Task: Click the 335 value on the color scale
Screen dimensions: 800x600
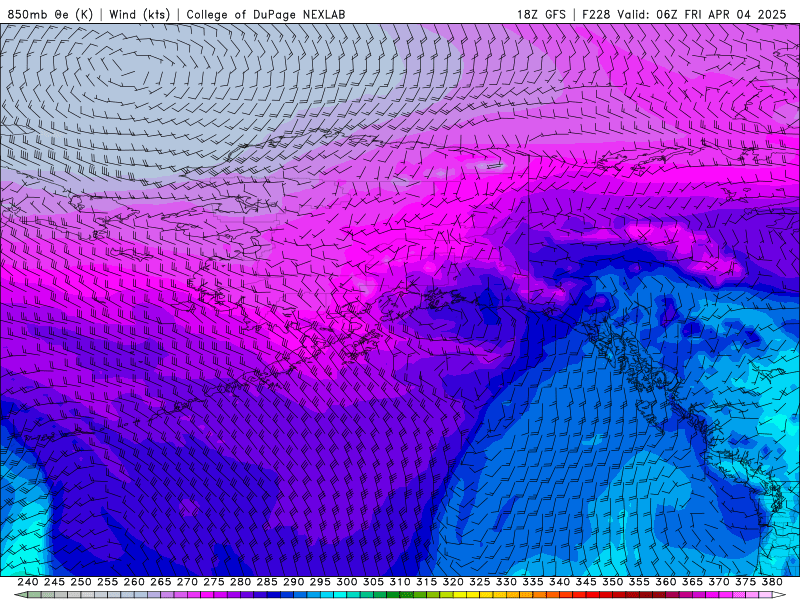Action: click(x=533, y=582)
